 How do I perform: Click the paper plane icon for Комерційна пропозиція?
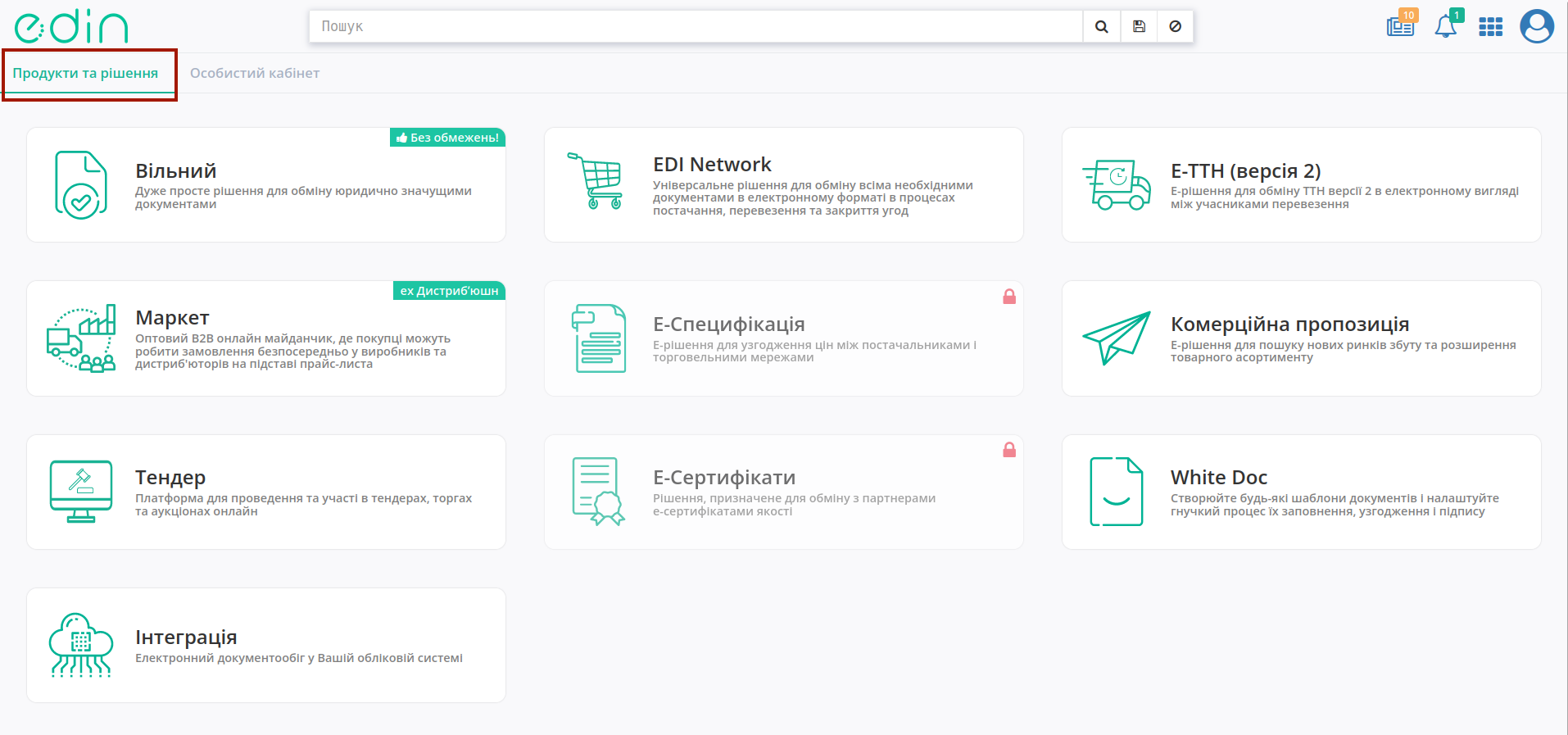point(1117,338)
